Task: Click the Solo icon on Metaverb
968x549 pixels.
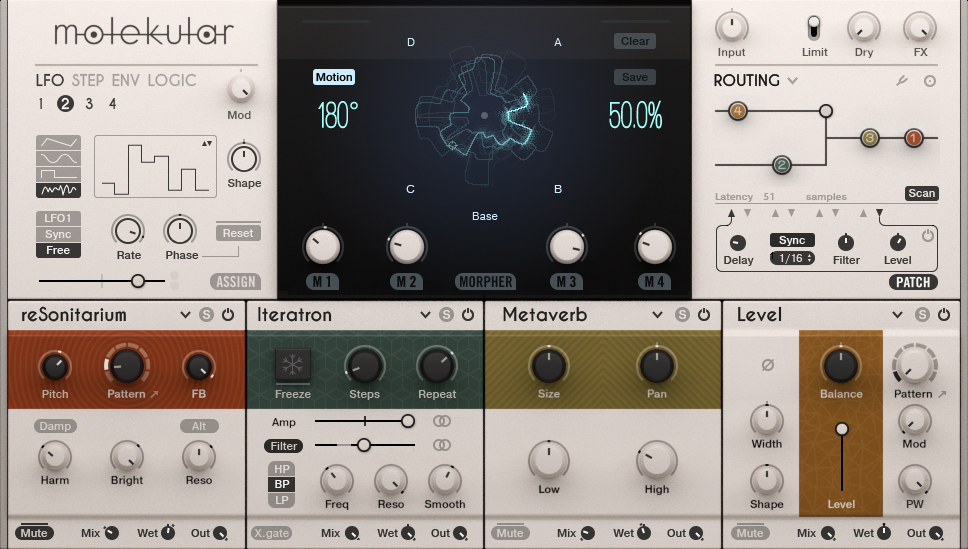Action: [x=682, y=315]
